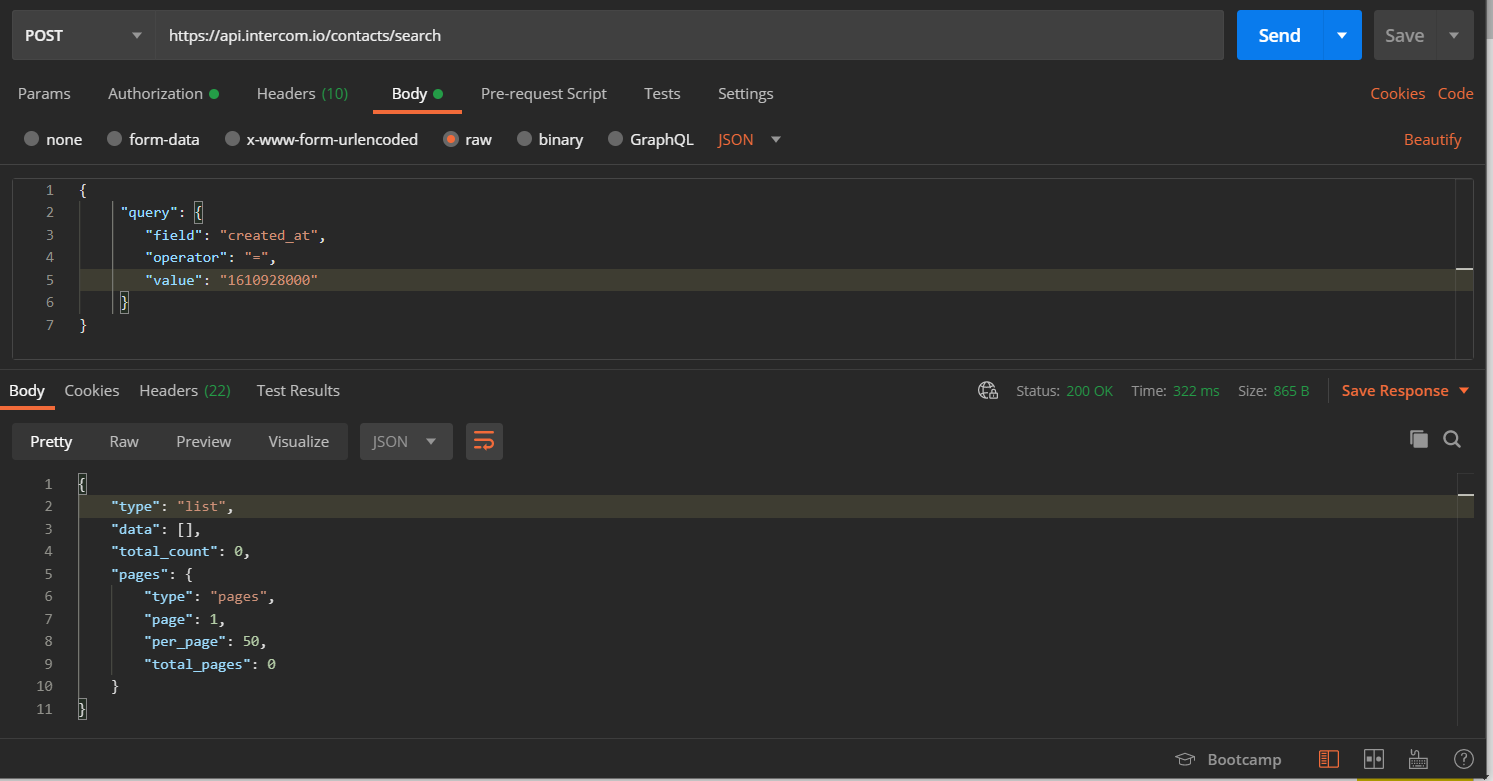Click "total_pages" in response body
This screenshot has width=1493, height=781.
[198, 664]
